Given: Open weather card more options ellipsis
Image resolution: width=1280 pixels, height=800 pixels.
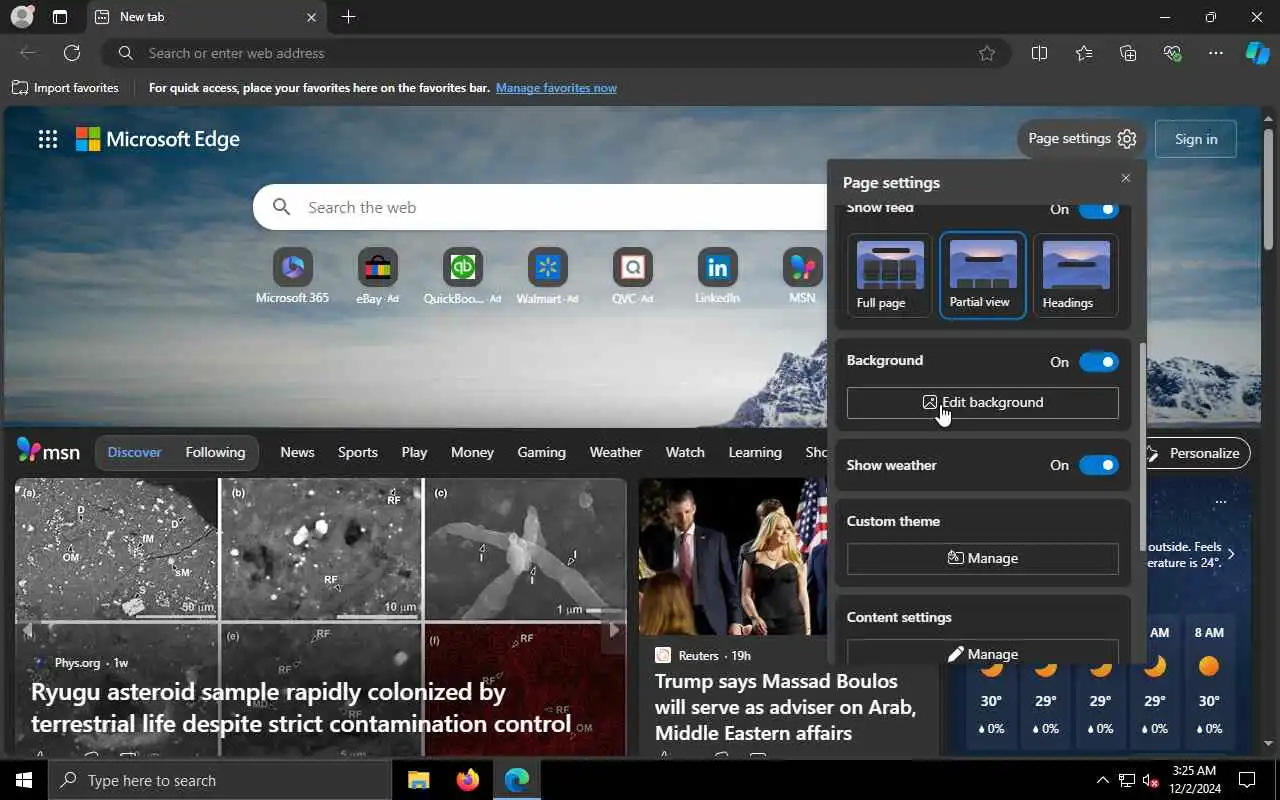Looking at the screenshot, I should coord(1220,501).
